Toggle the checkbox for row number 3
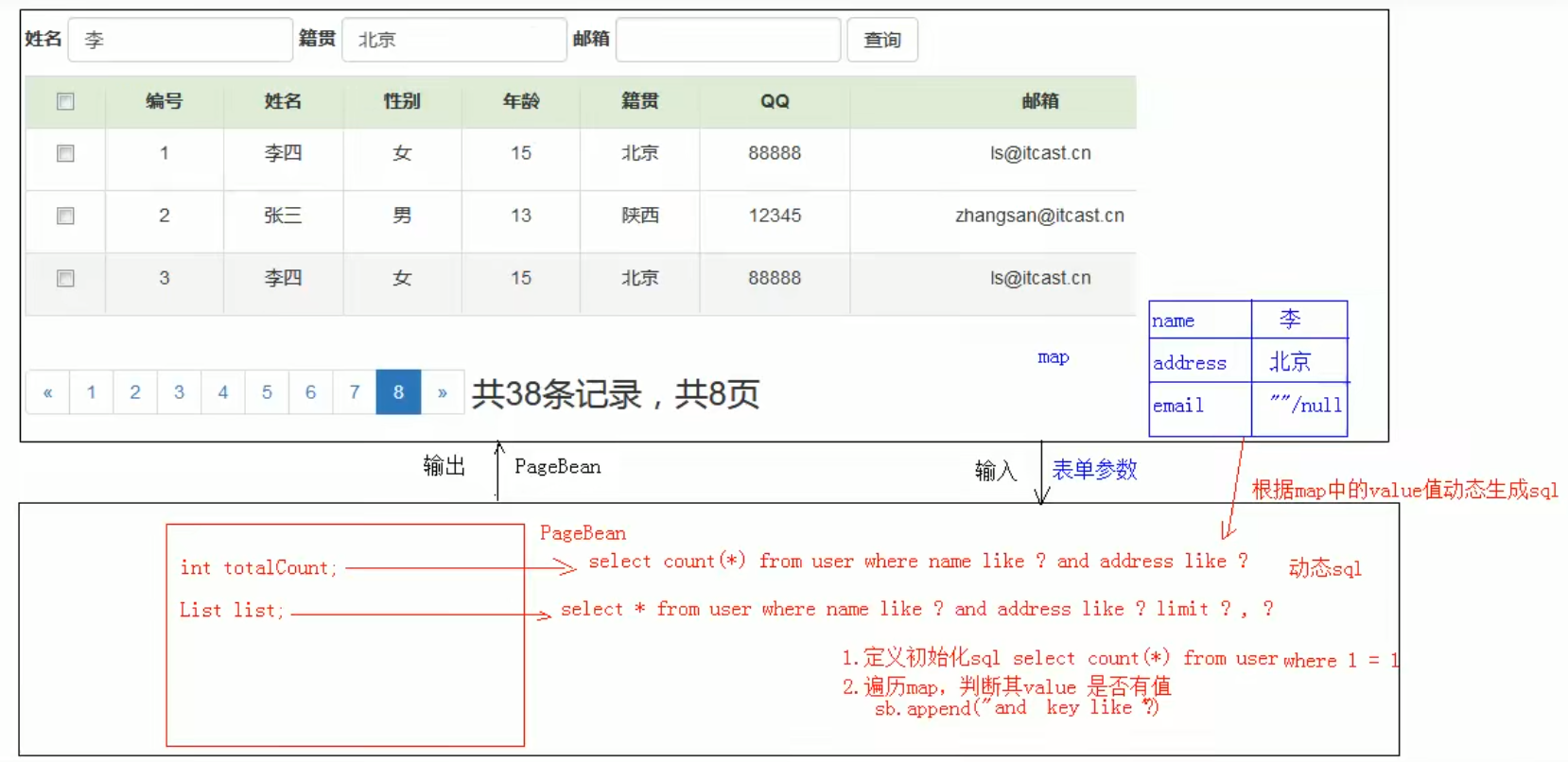The height and width of the screenshot is (762, 1568). pyautogui.click(x=65, y=278)
